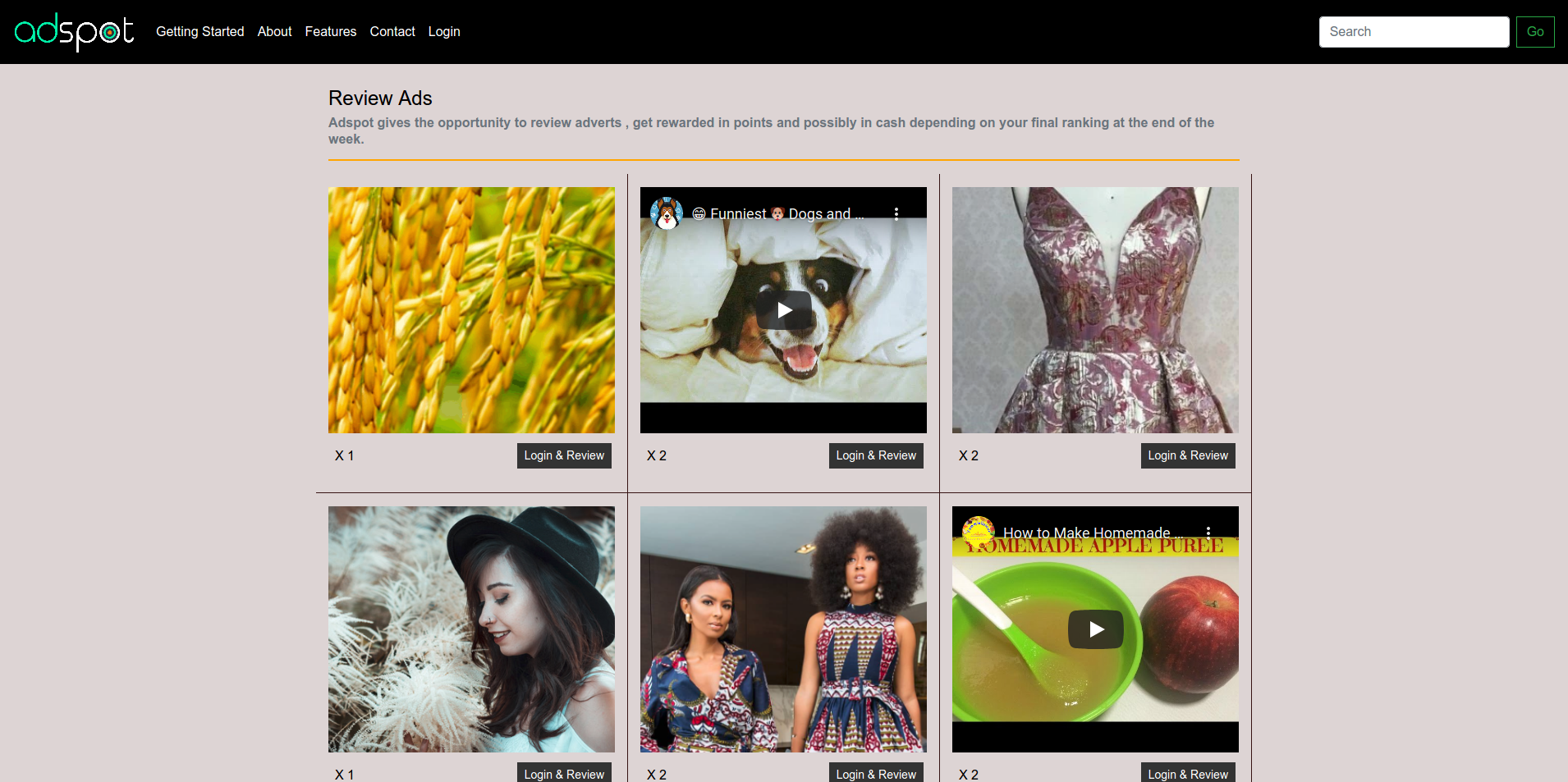
Task: Click the X 2 multiplier under dog video
Action: point(657,455)
